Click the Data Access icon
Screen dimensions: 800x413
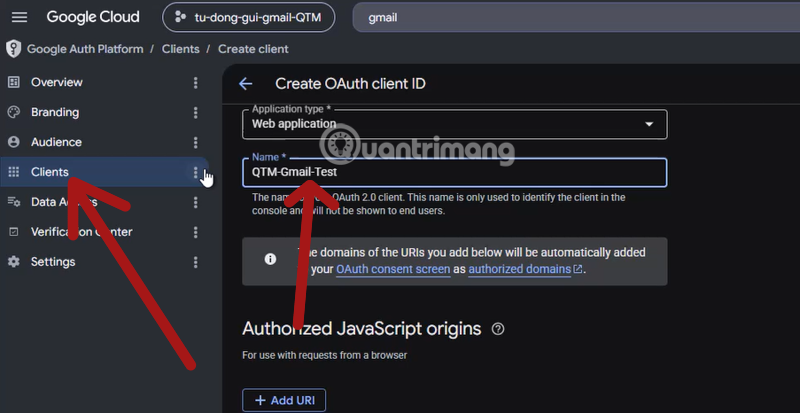click(x=14, y=202)
